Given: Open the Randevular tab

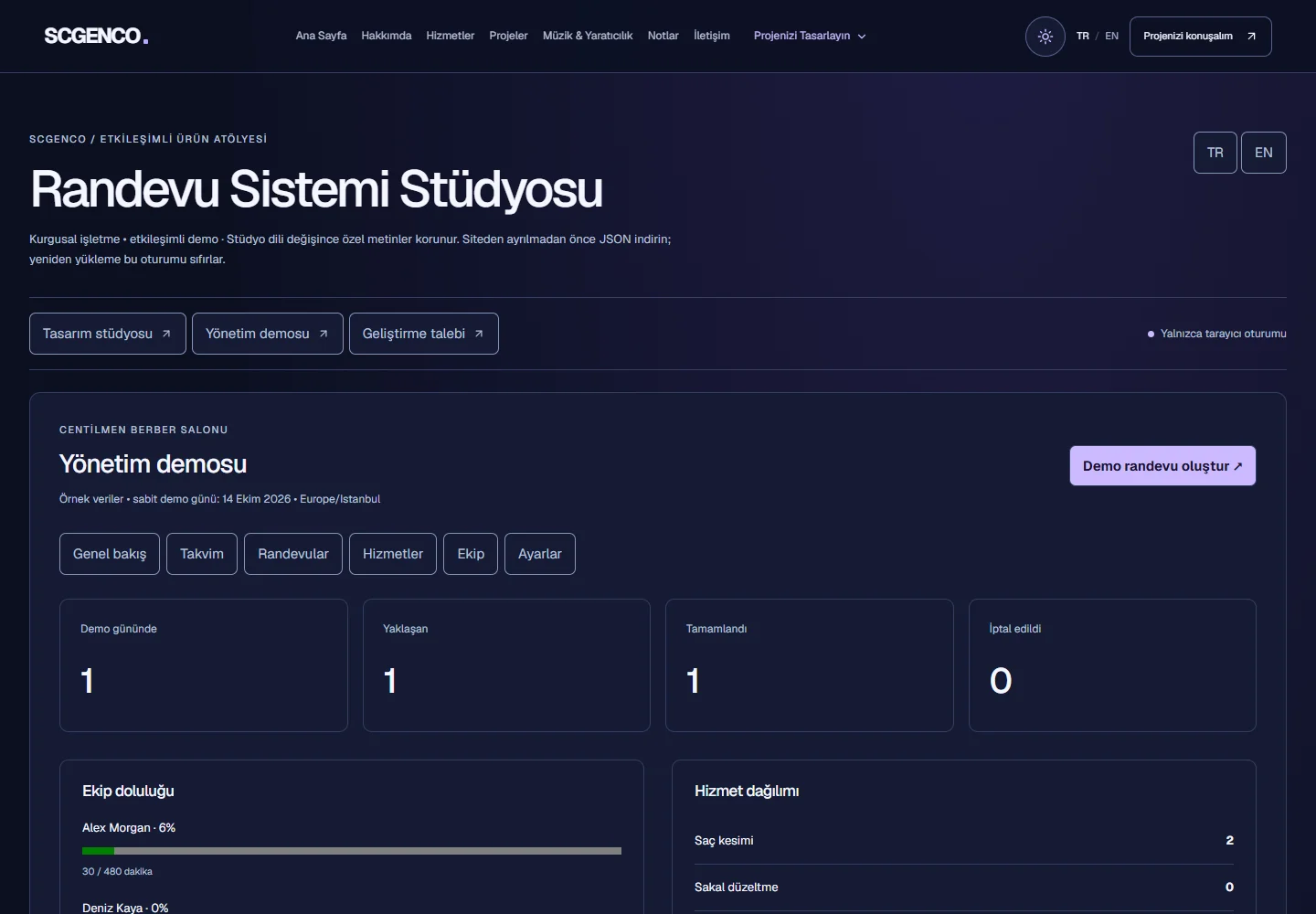Looking at the screenshot, I should [x=293, y=554].
